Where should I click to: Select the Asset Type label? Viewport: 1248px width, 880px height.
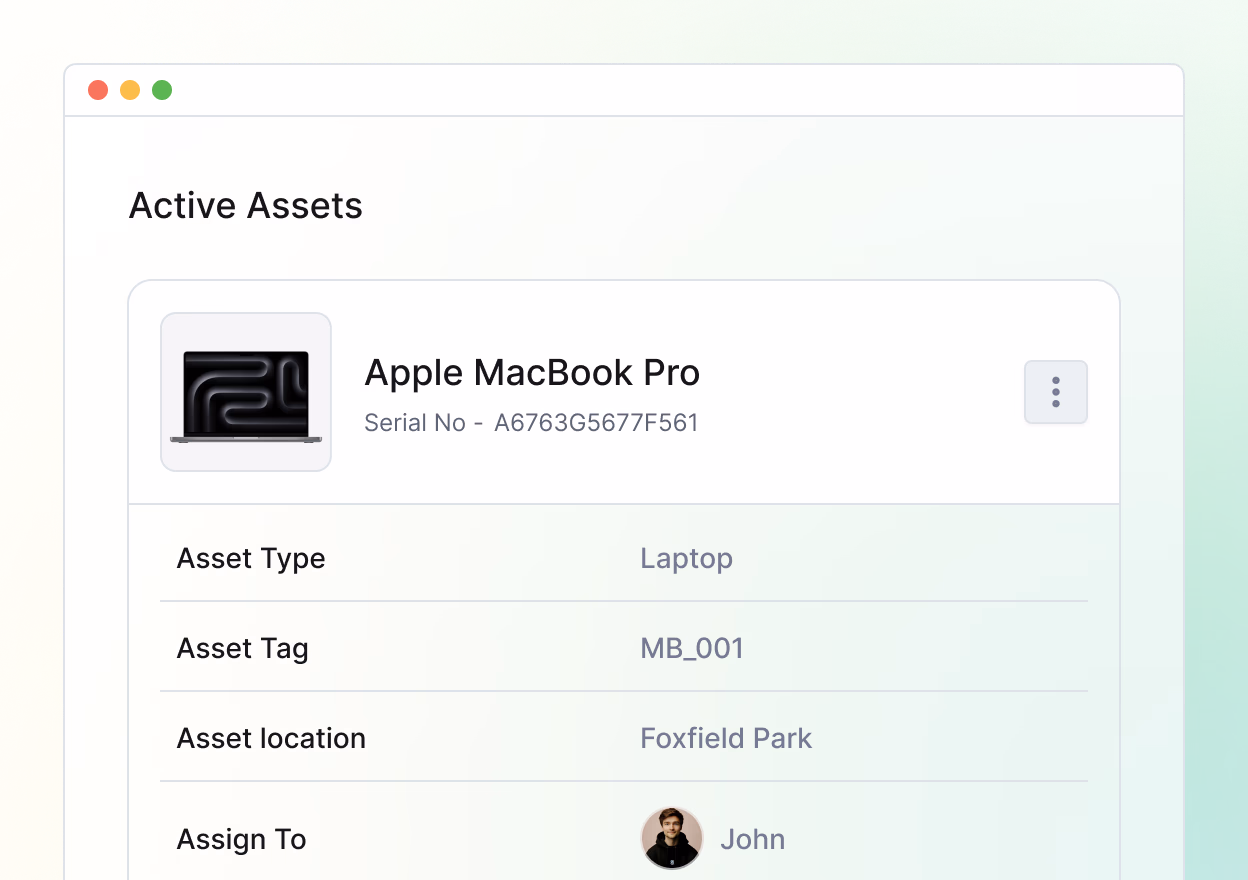tap(251, 558)
